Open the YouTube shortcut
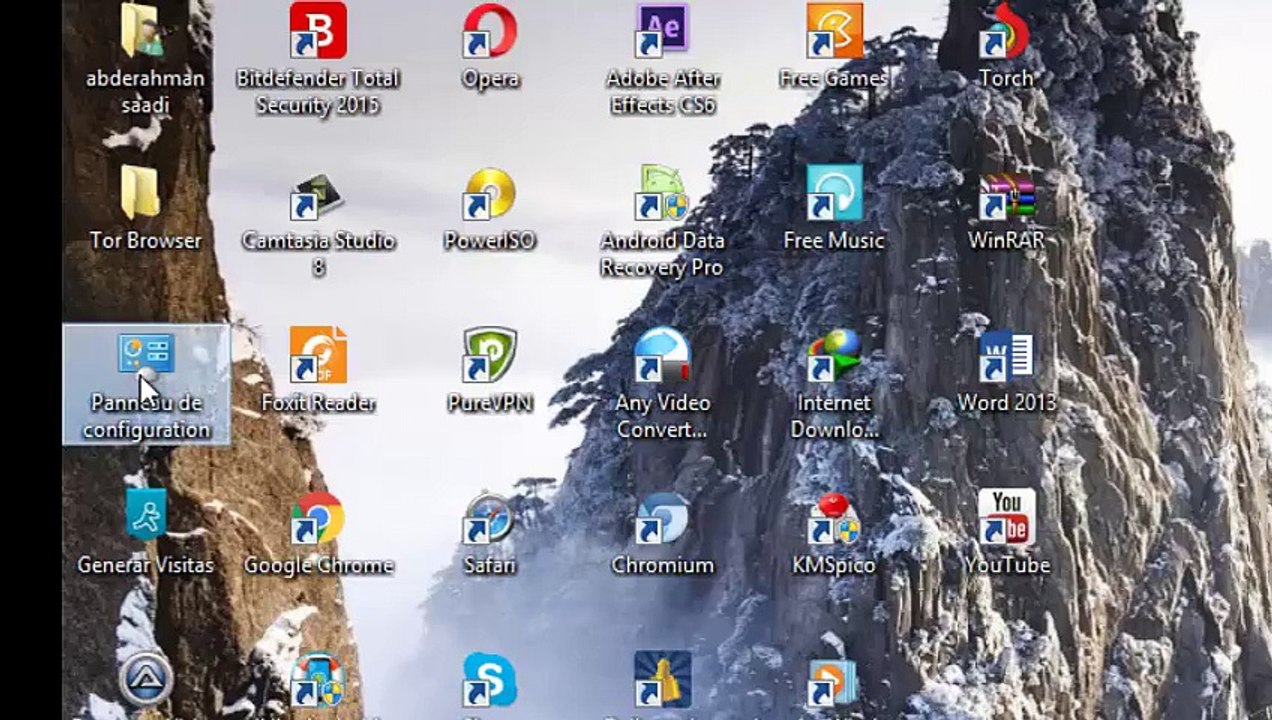This screenshot has width=1272, height=720. pos(1006,532)
